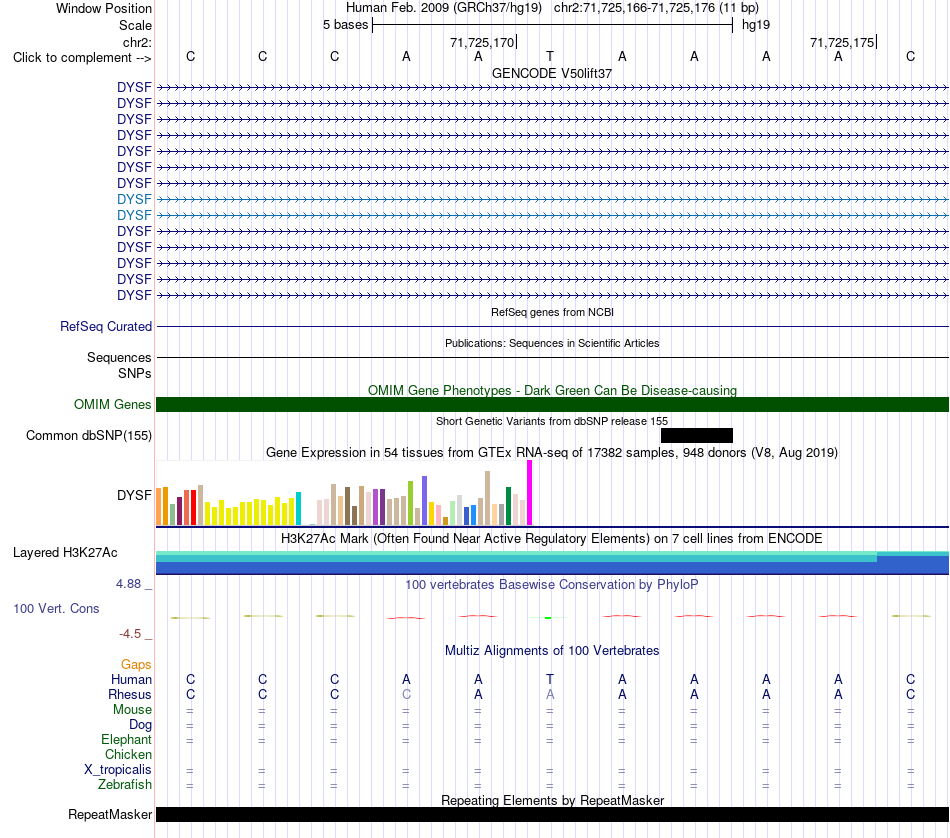Click the 'Human' alignment row label

click(x=131, y=679)
